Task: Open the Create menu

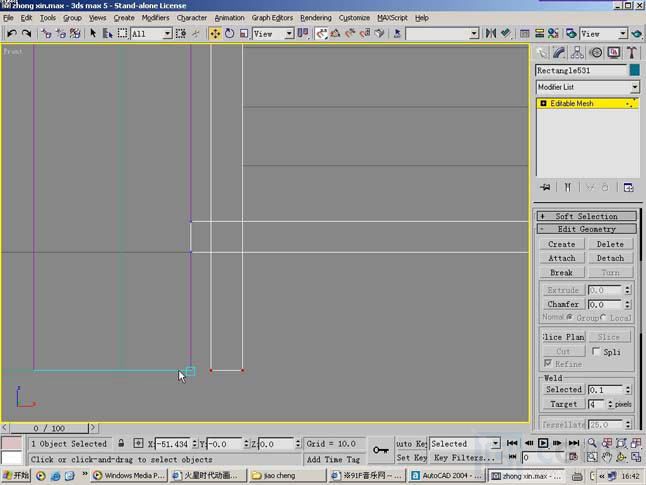Action: click(x=124, y=18)
